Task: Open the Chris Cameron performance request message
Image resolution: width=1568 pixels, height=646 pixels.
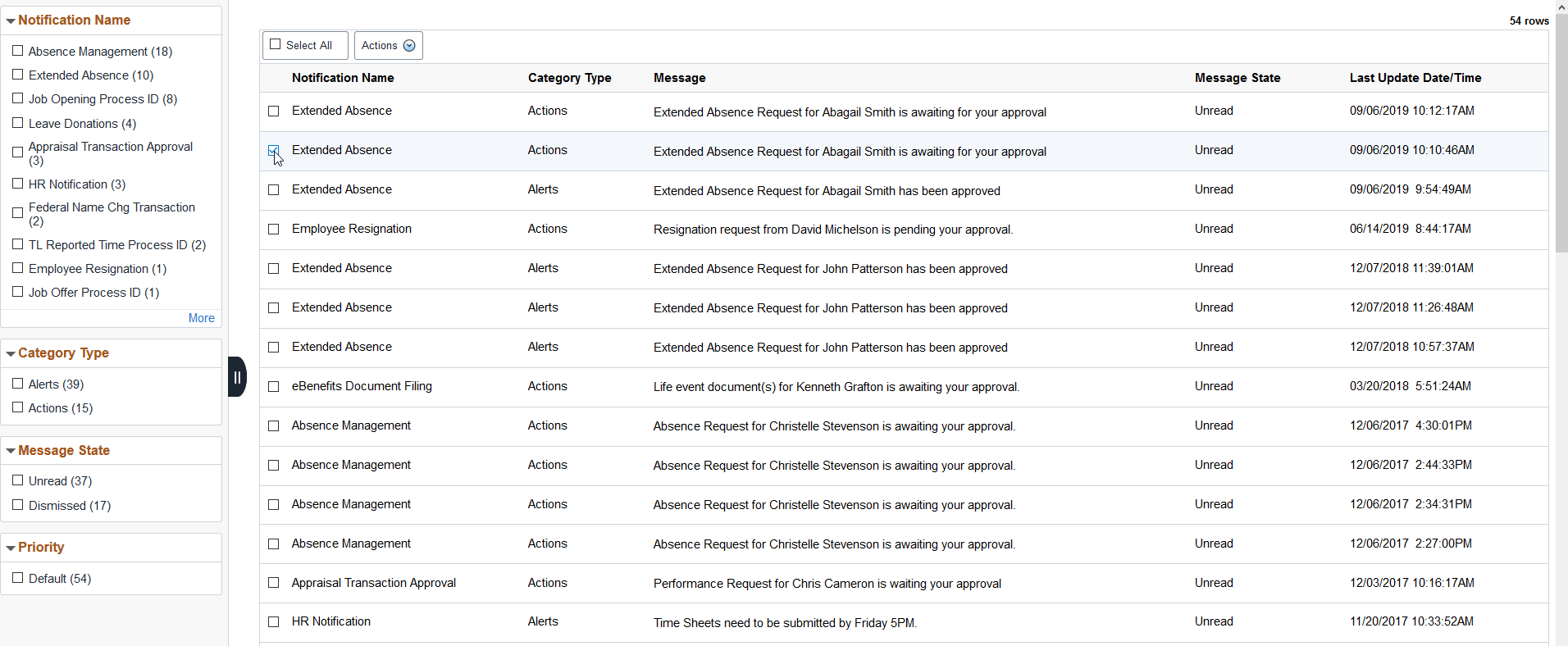Action: point(827,584)
